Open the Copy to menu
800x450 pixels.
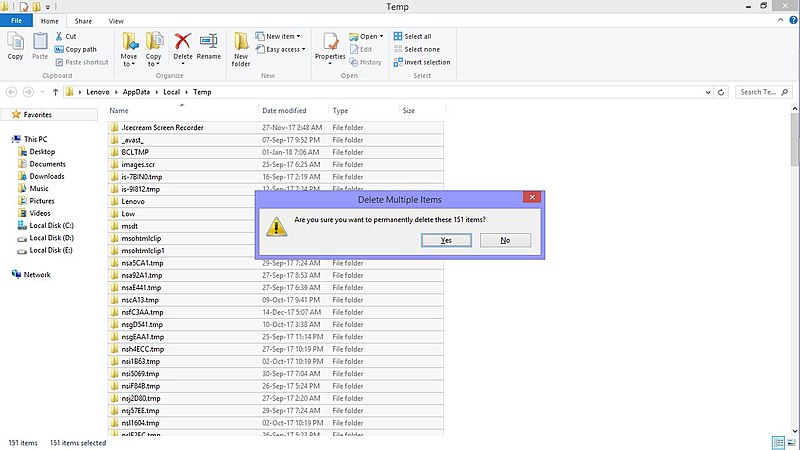(154, 49)
